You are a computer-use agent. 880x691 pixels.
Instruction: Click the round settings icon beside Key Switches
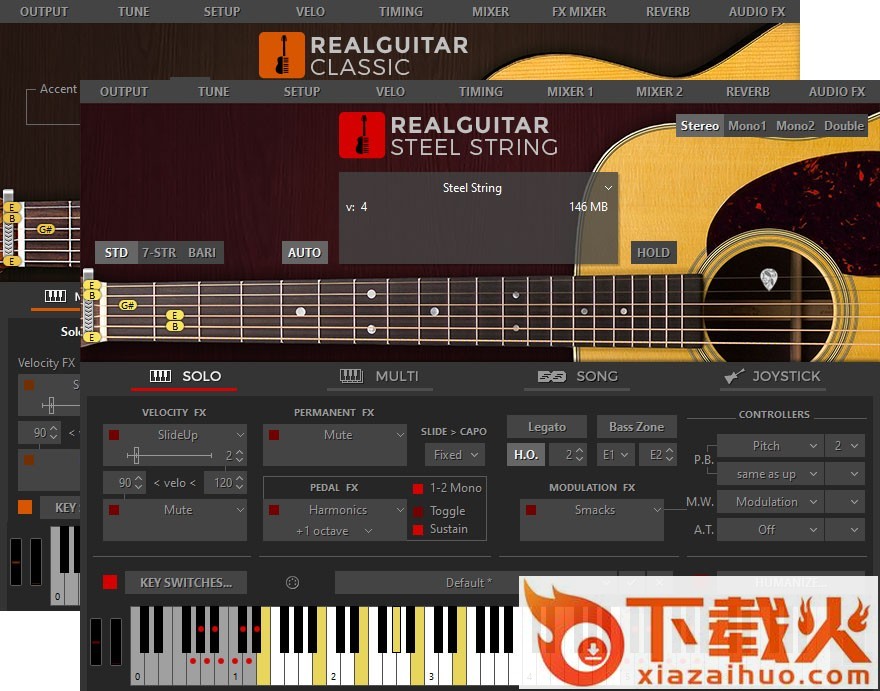292,583
